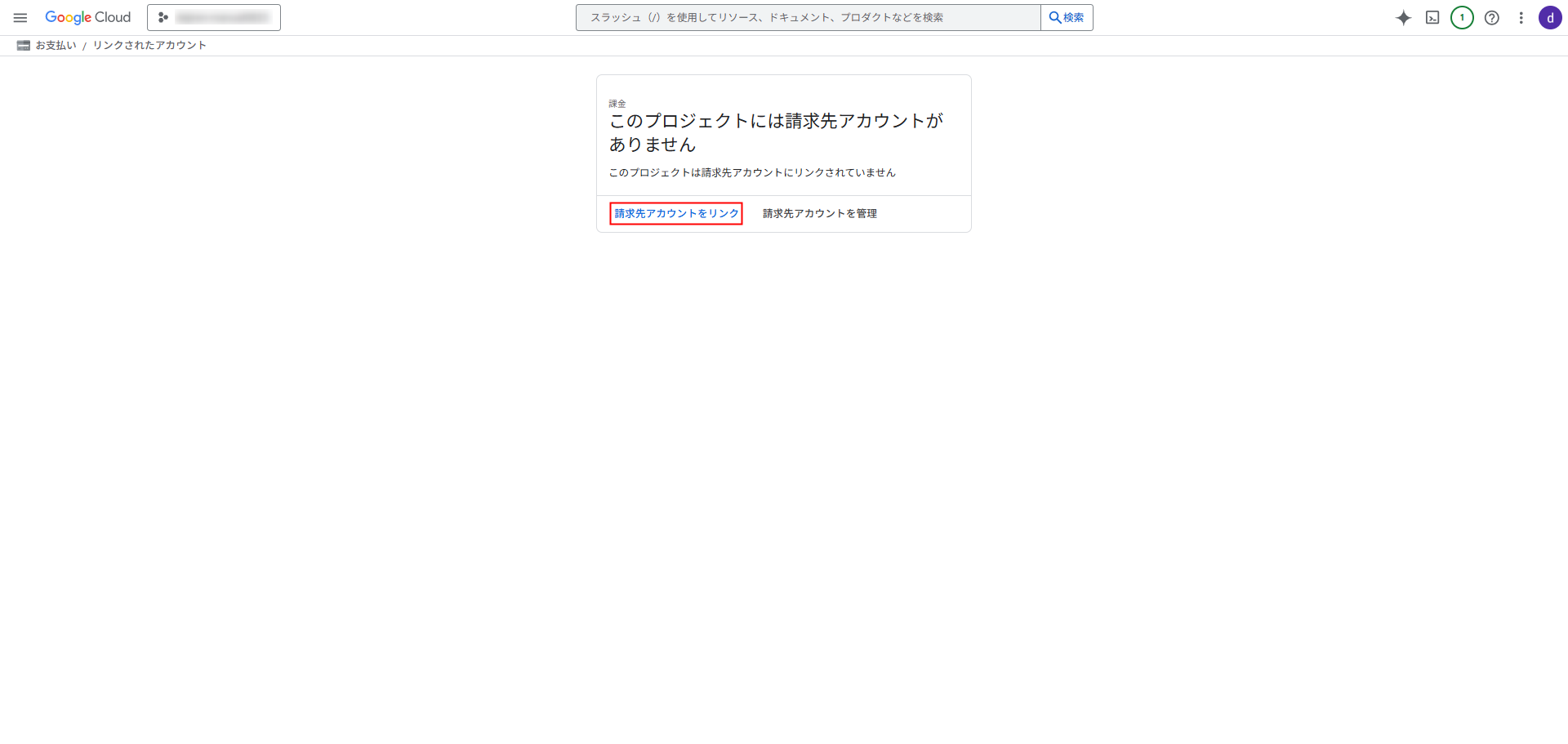This screenshot has width=1568, height=744.
Task: Show notifications with badge 1
Action: pyautogui.click(x=1462, y=18)
